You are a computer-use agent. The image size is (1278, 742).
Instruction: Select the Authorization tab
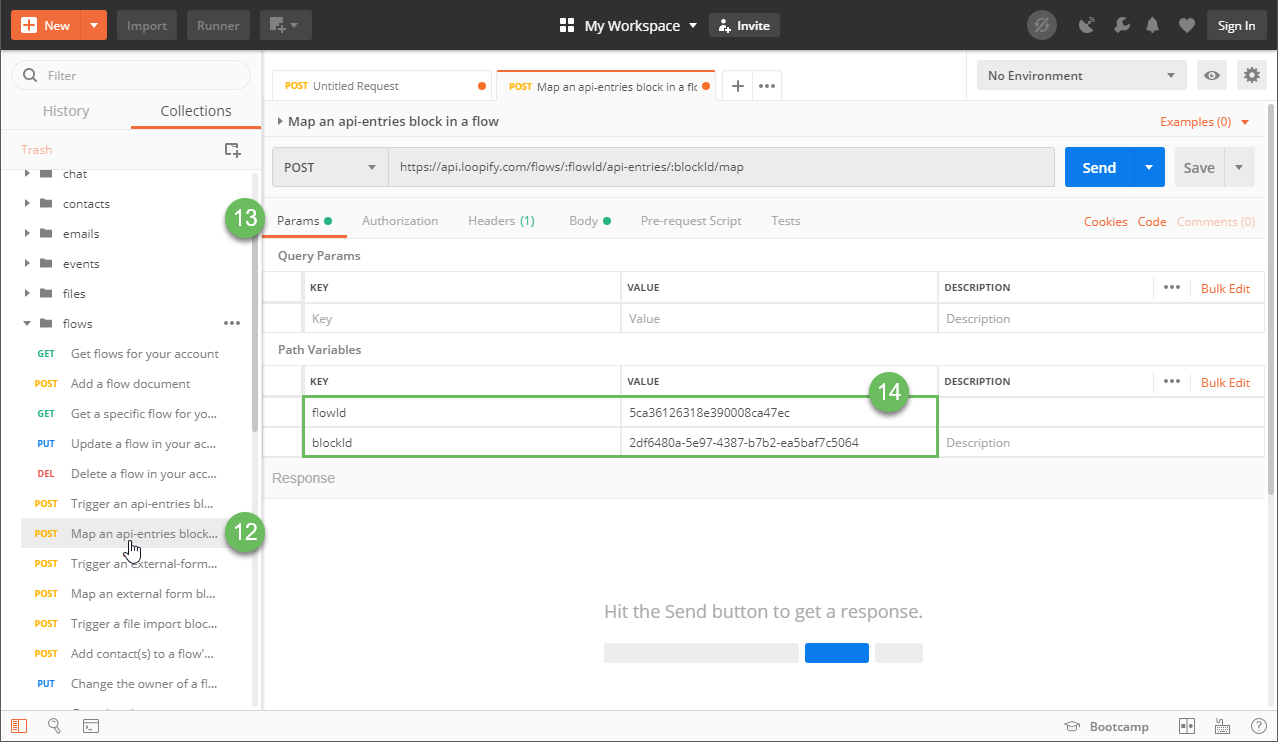pyautogui.click(x=400, y=221)
